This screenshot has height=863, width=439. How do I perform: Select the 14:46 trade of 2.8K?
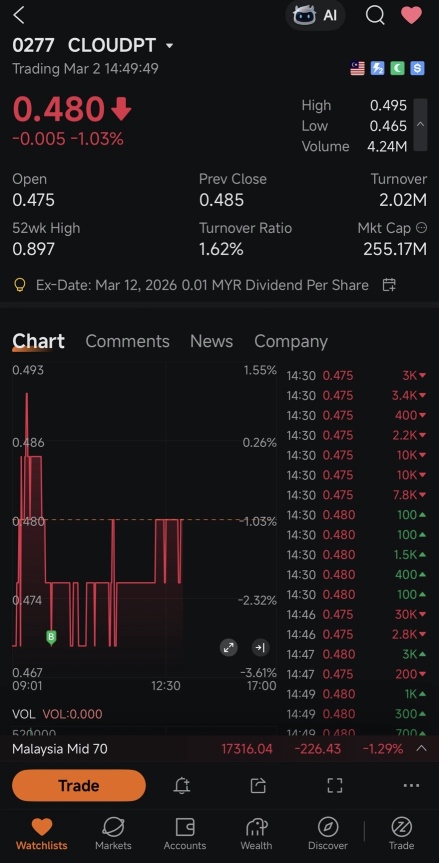coord(356,634)
